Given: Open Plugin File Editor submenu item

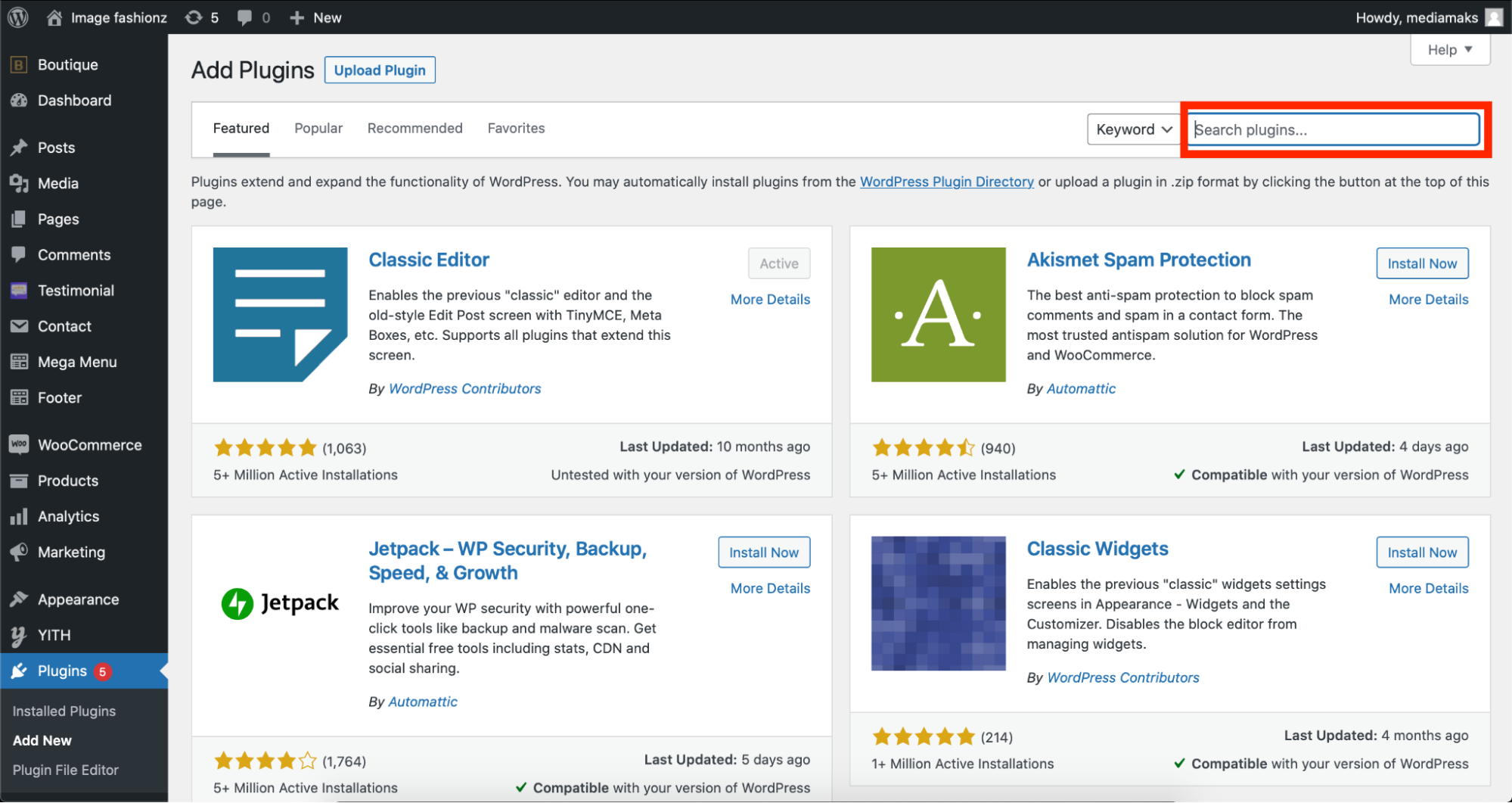Looking at the screenshot, I should tap(66, 770).
